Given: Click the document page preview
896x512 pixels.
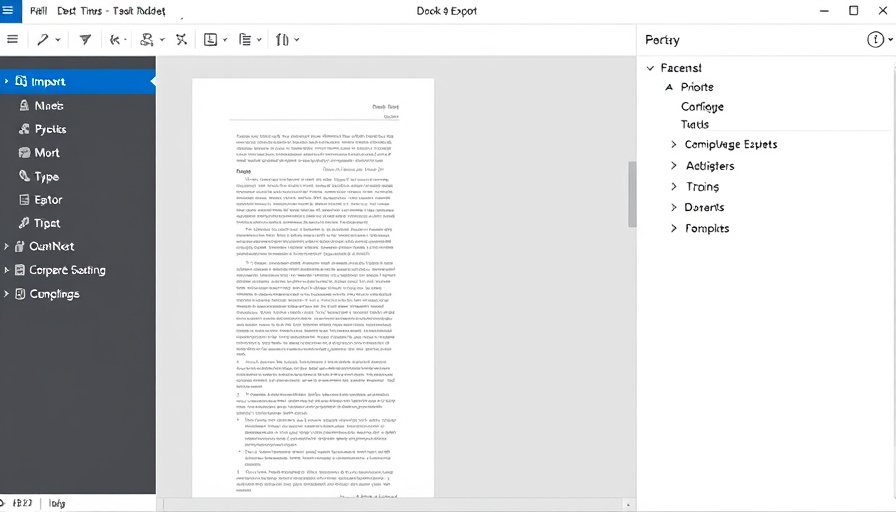Looking at the screenshot, I should pyautogui.click(x=313, y=287).
